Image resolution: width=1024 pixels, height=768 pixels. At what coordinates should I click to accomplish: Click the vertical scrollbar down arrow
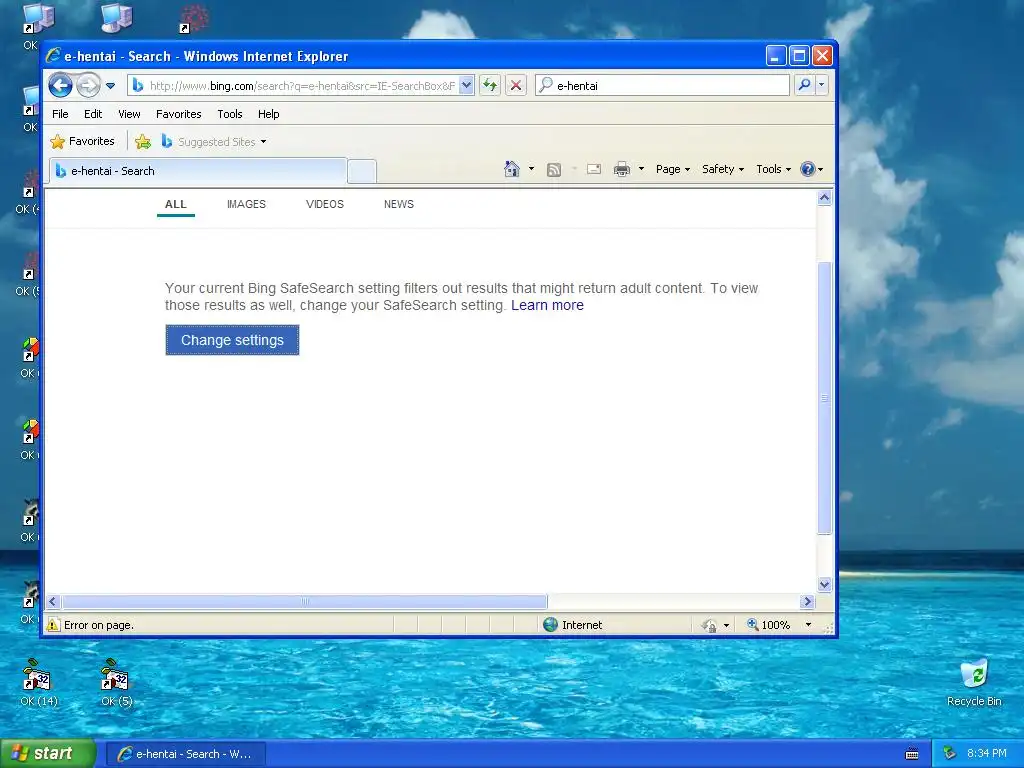[x=824, y=584]
